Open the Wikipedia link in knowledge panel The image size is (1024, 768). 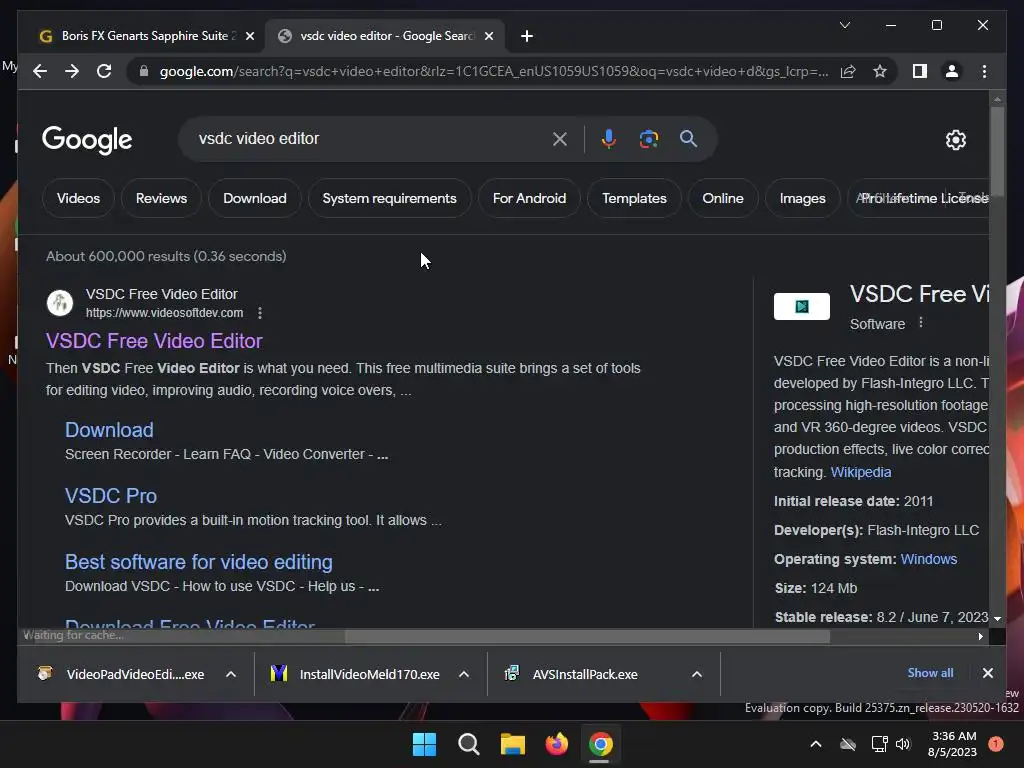pyautogui.click(x=860, y=472)
